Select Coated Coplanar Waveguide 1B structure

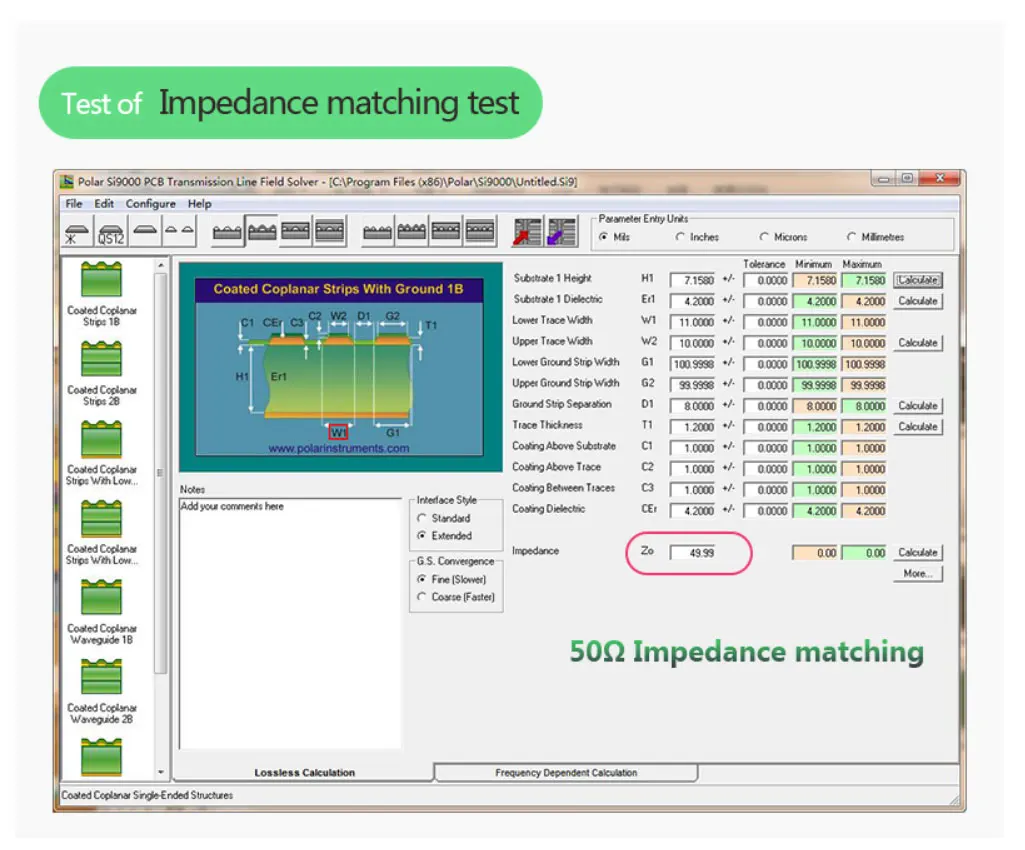[101, 612]
